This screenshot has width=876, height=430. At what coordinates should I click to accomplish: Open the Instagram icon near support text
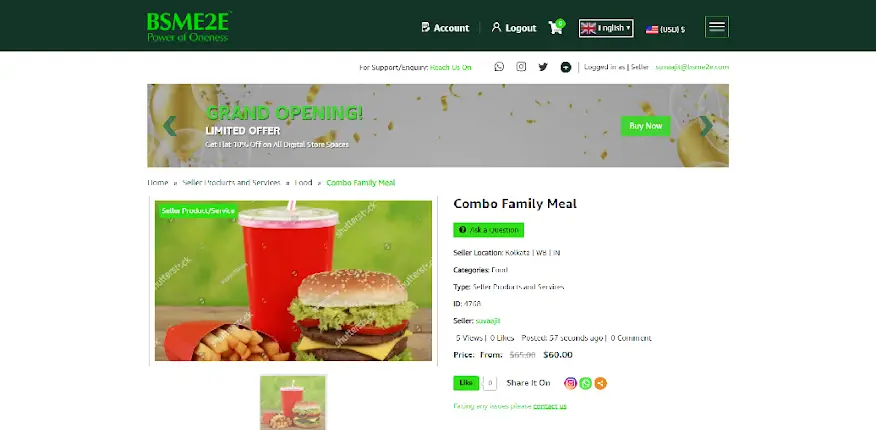click(521, 67)
